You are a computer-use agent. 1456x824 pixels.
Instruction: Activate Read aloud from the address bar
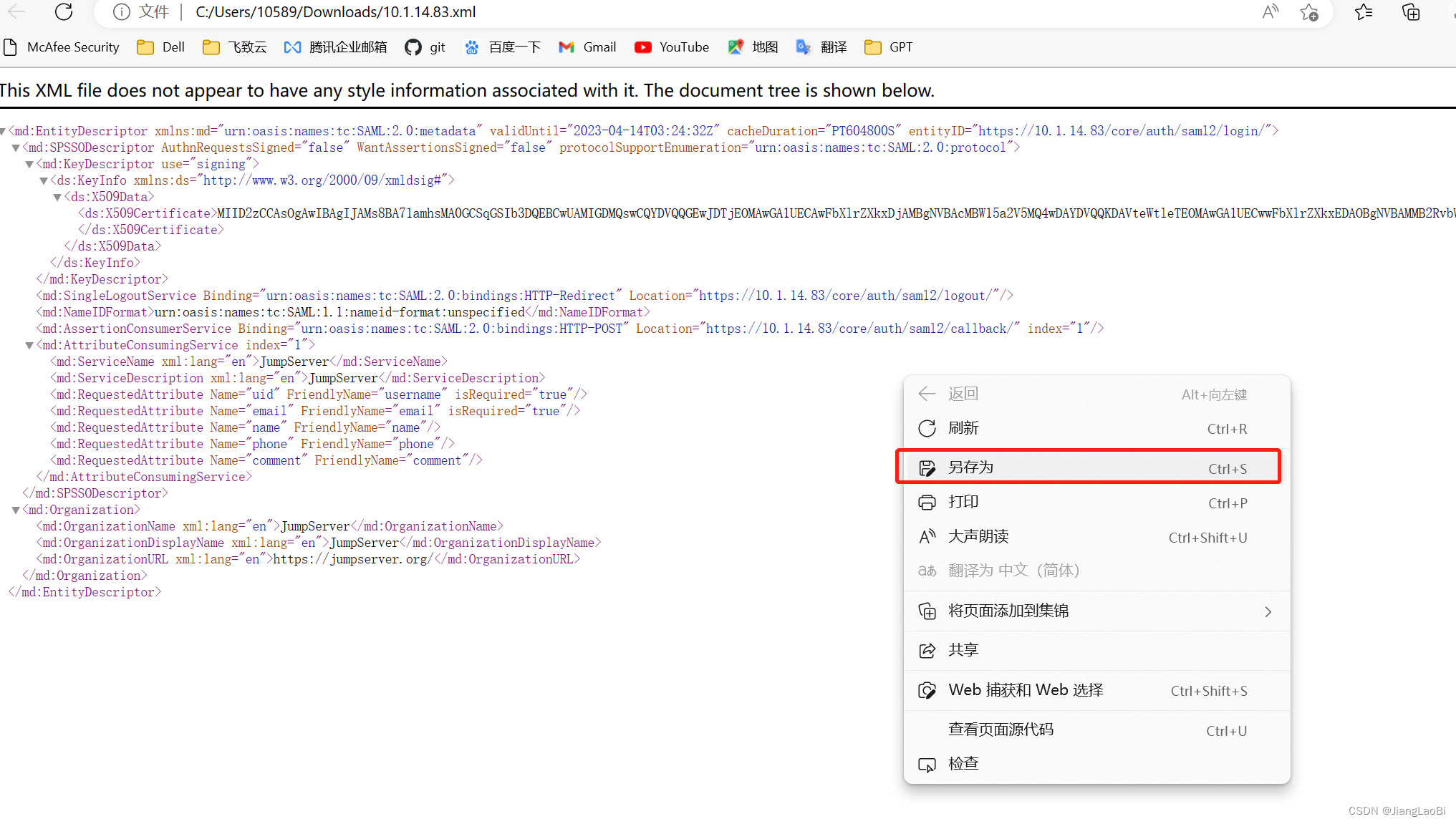pyautogui.click(x=1271, y=12)
